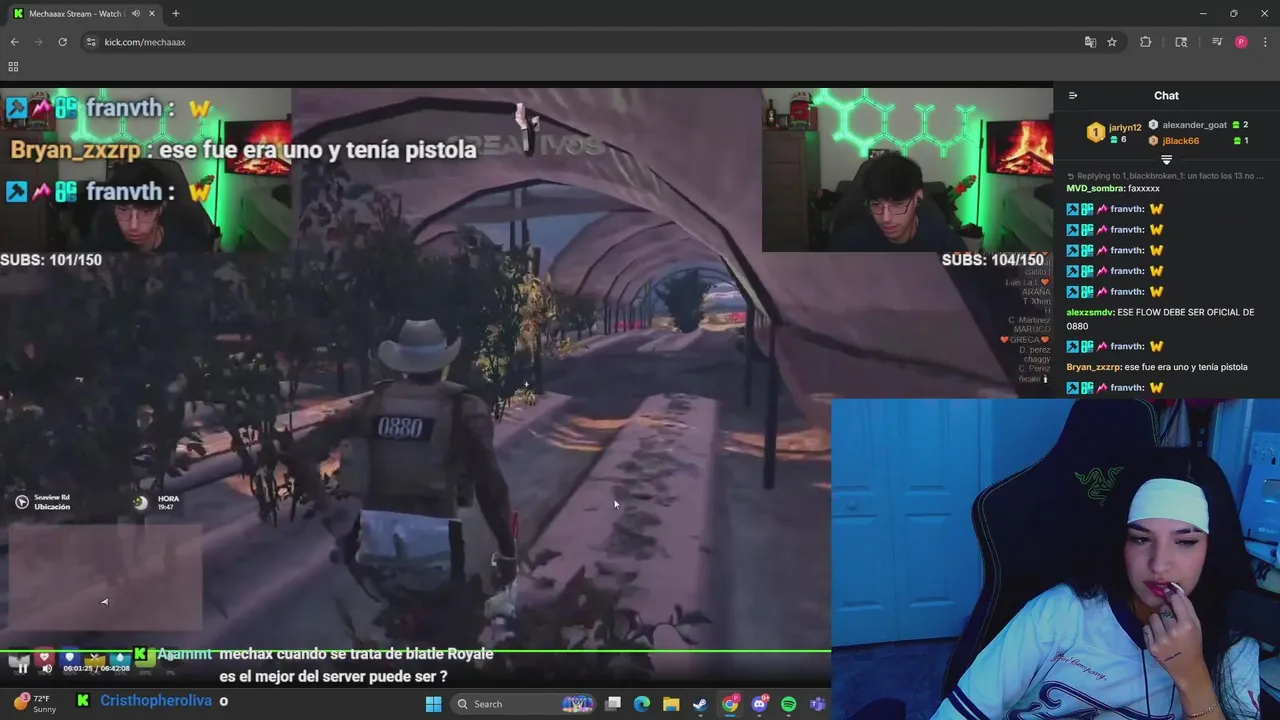Open Task View on the taskbar
Screen dimensions: 1280x720
(x=613, y=704)
